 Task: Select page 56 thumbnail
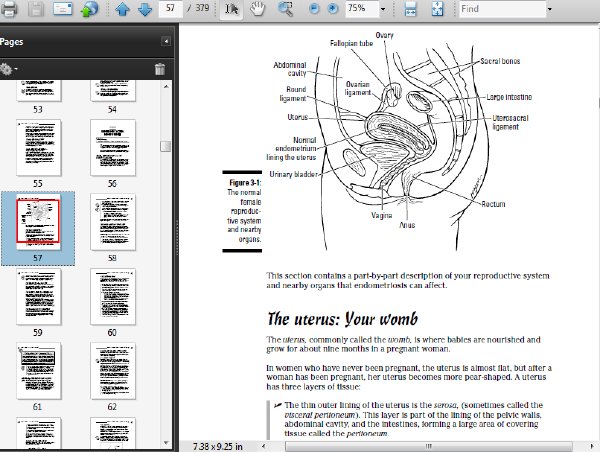click(x=113, y=148)
